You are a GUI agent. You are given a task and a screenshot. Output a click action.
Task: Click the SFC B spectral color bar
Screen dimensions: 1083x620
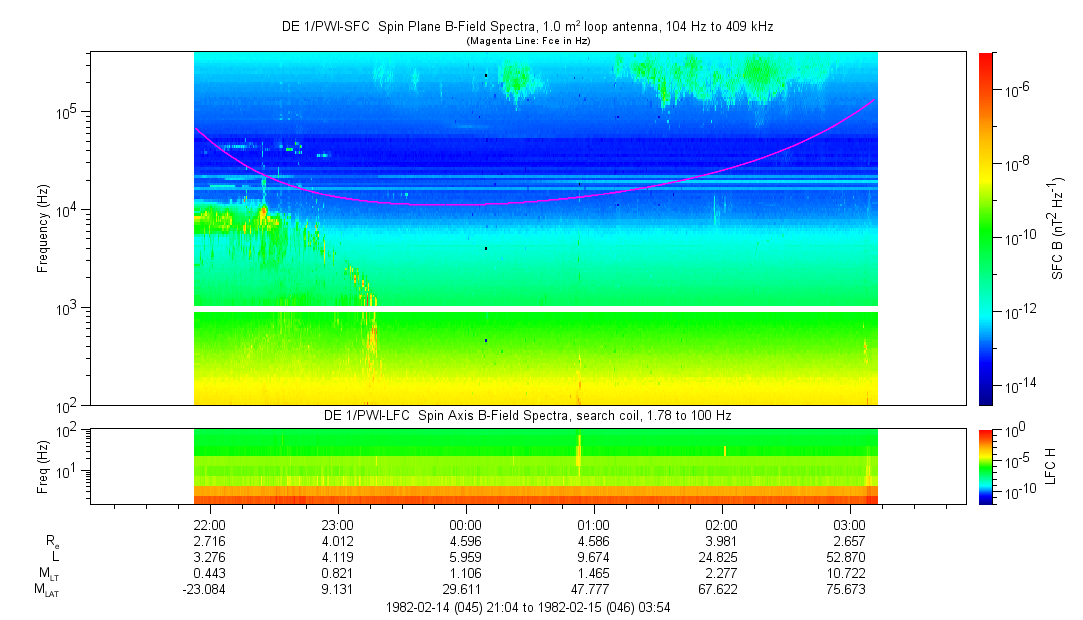click(985, 228)
